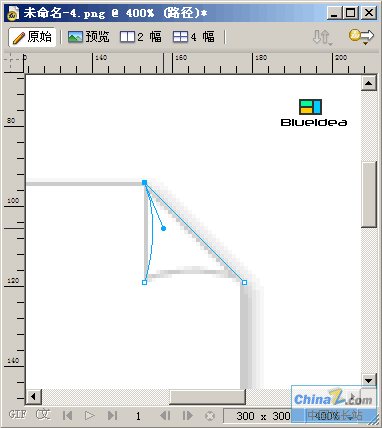
Task: Click the horizontal scrollbar thumb
Action: pyautogui.click(x=207, y=397)
